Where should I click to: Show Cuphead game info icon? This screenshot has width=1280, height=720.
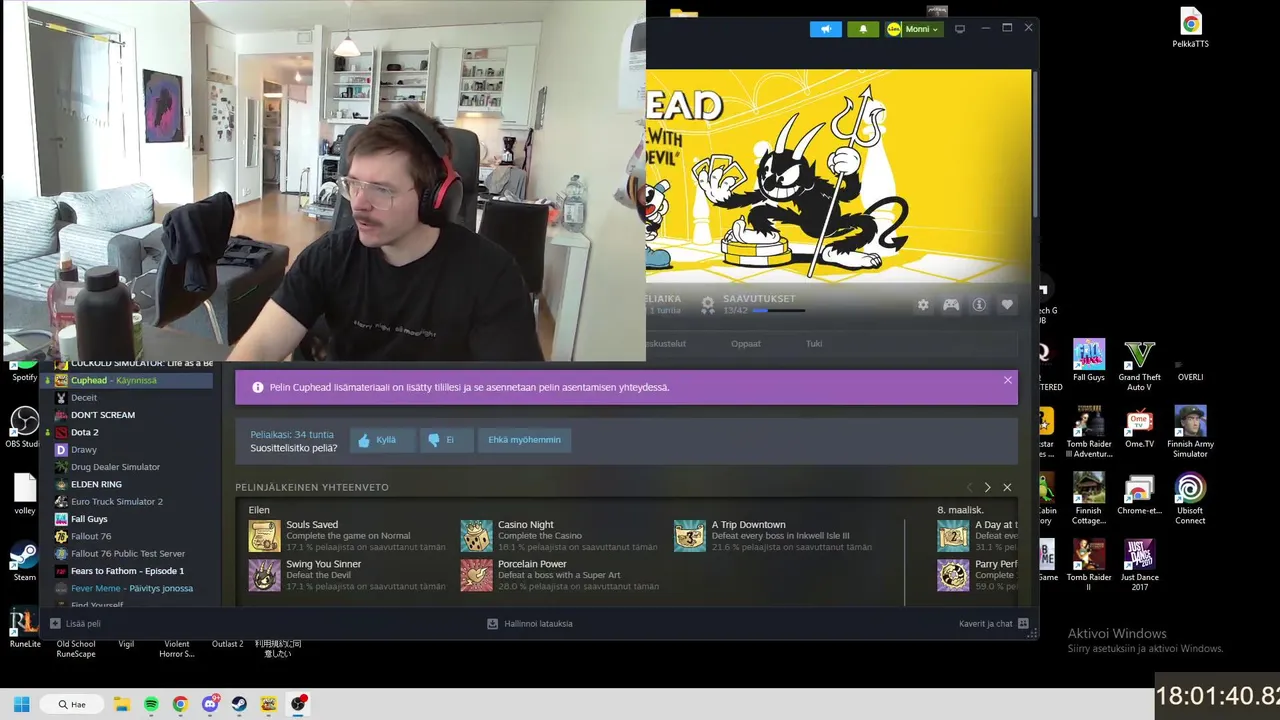pyautogui.click(x=979, y=305)
